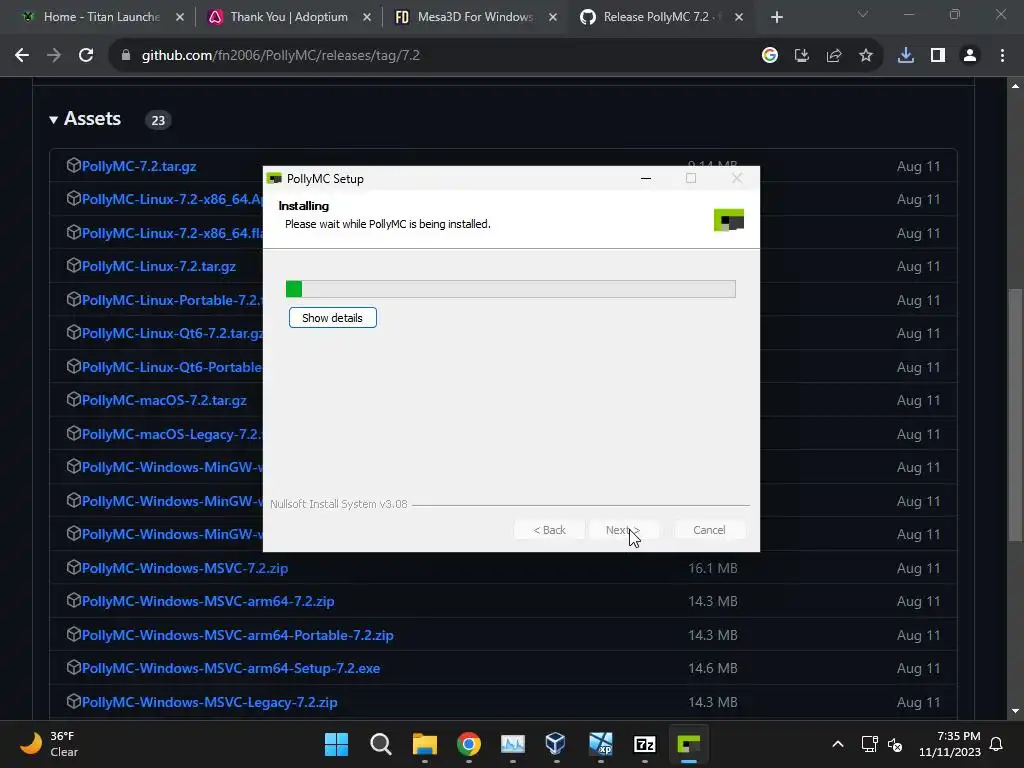Download PollyMC-Windows-MSVC-arm64-Portable-7.2.zip
The height and width of the screenshot is (768, 1024).
pyautogui.click(x=238, y=635)
